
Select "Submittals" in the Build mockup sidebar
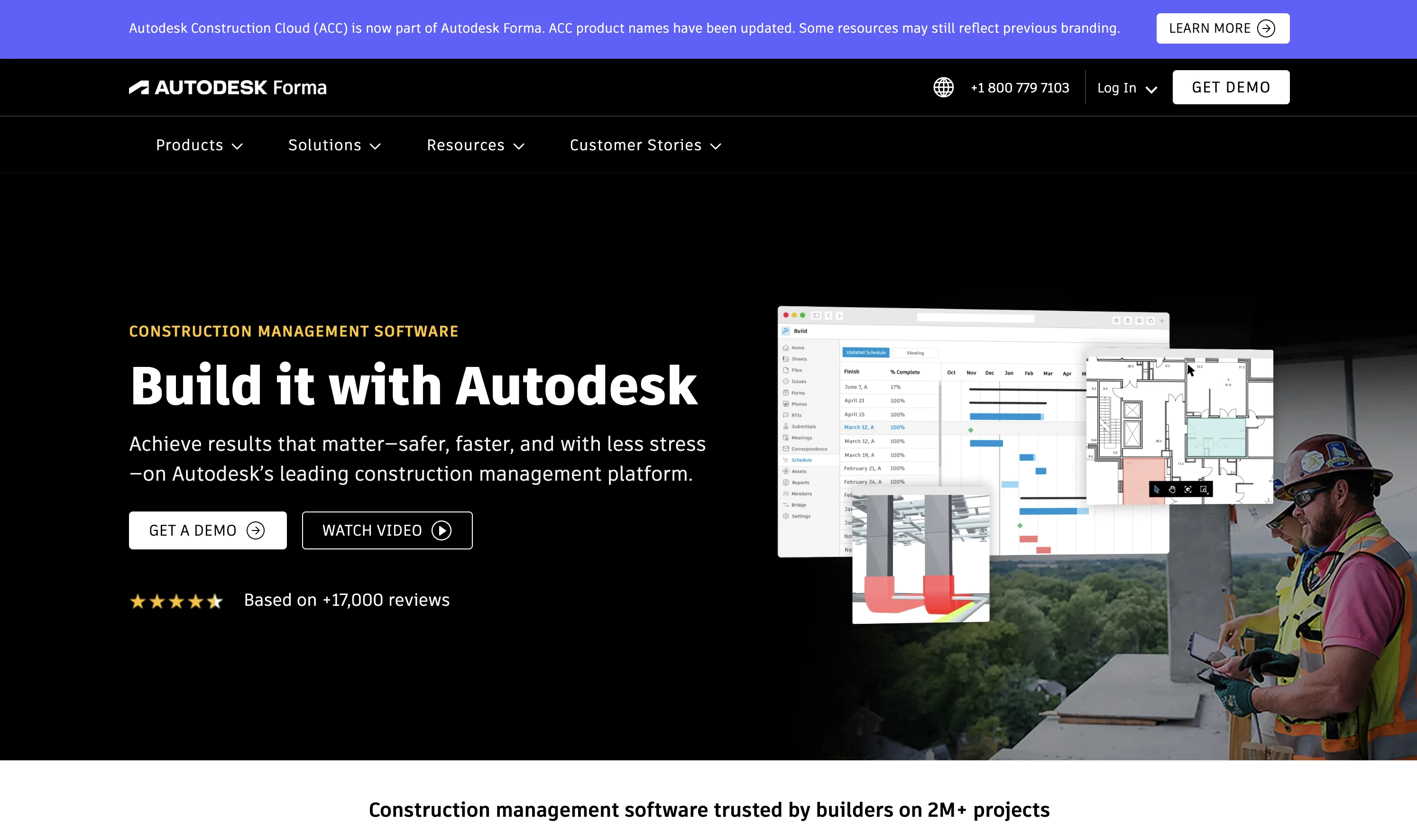pyautogui.click(x=803, y=427)
